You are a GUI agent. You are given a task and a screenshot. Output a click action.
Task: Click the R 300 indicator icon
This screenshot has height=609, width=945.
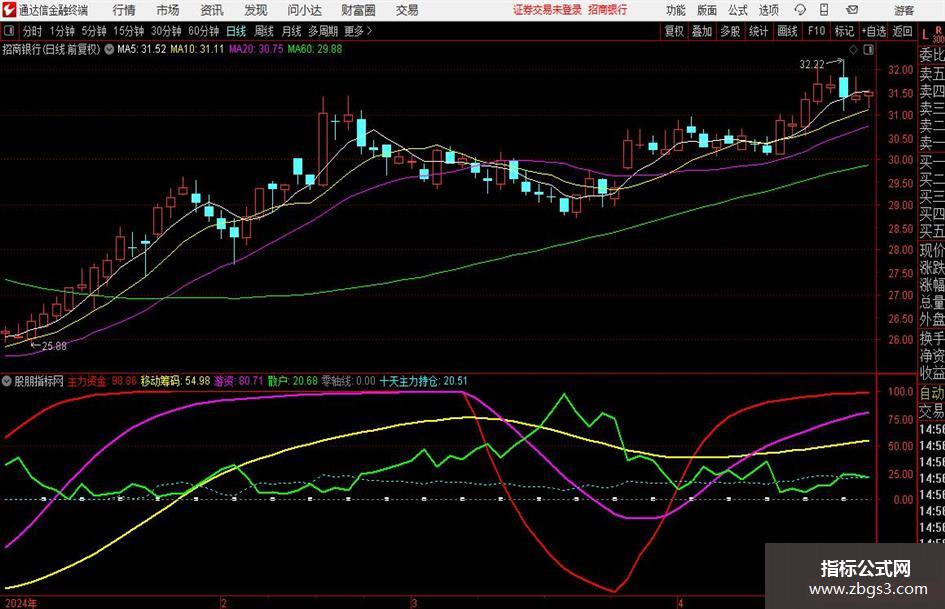[x=938, y=35]
